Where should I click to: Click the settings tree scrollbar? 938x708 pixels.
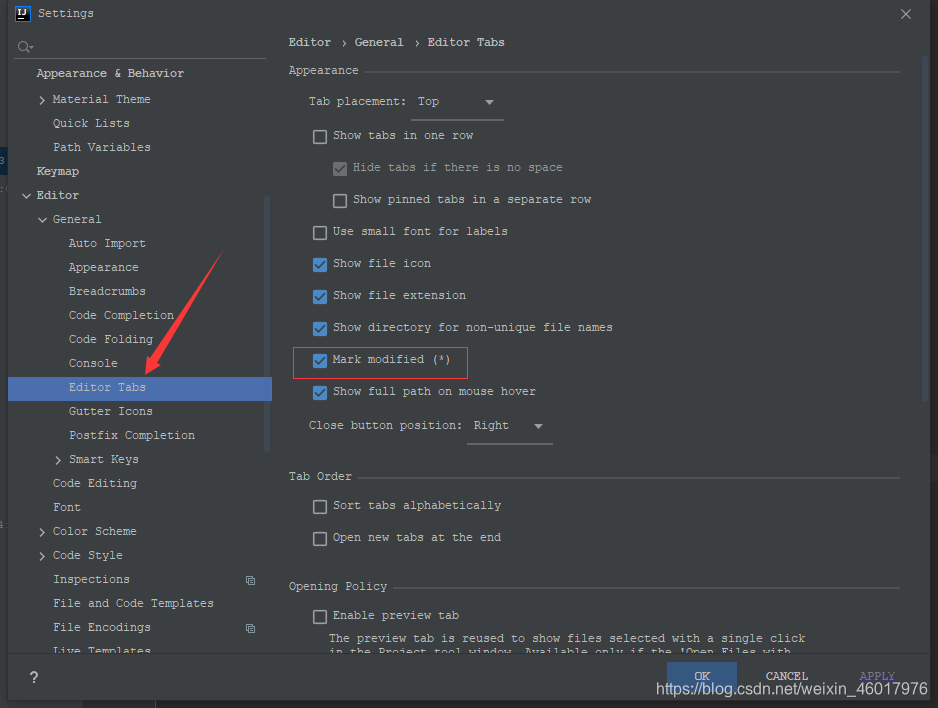point(267,323)
